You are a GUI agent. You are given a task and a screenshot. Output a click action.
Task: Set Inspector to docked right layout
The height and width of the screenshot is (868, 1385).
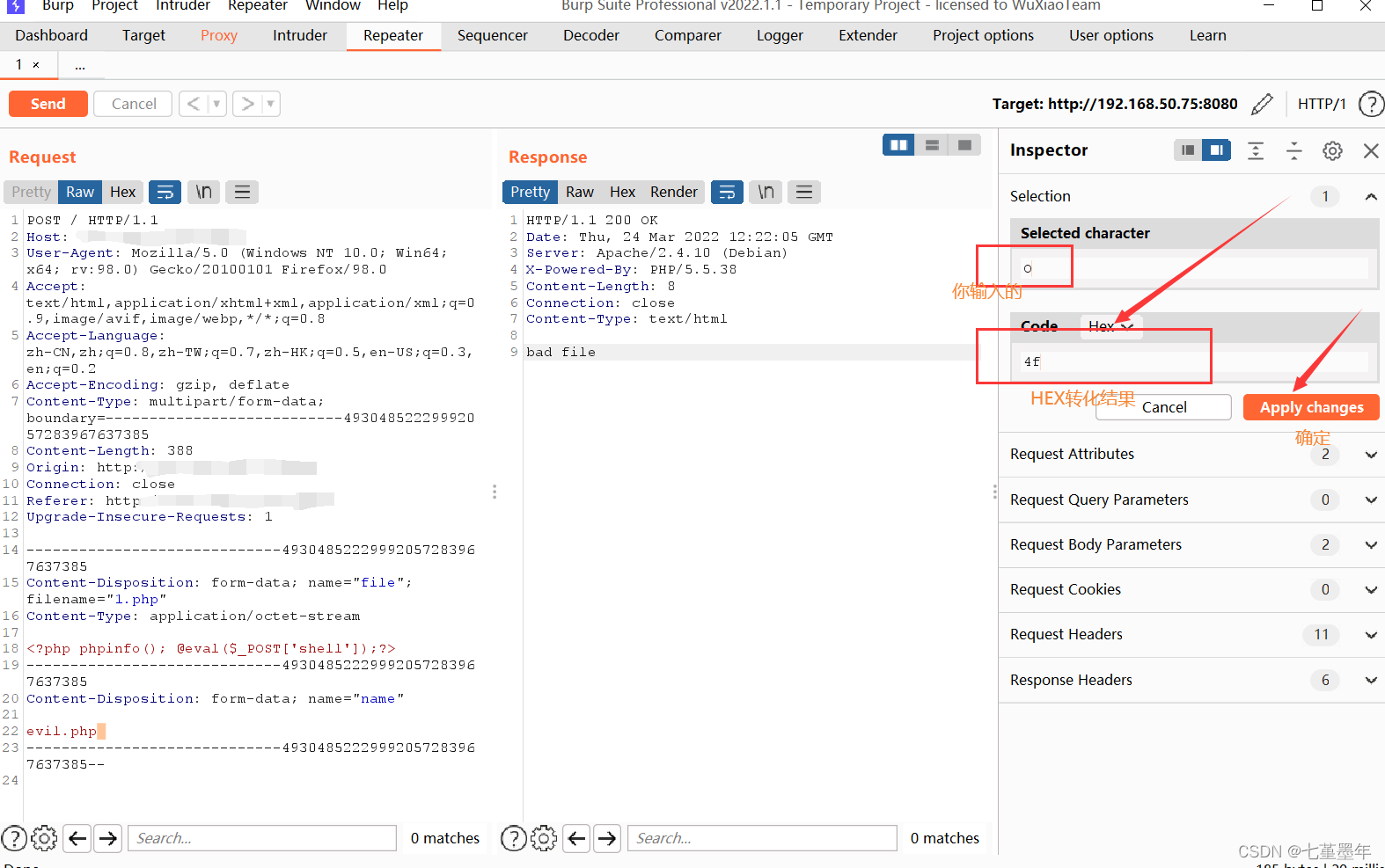tap(1217, 150)
